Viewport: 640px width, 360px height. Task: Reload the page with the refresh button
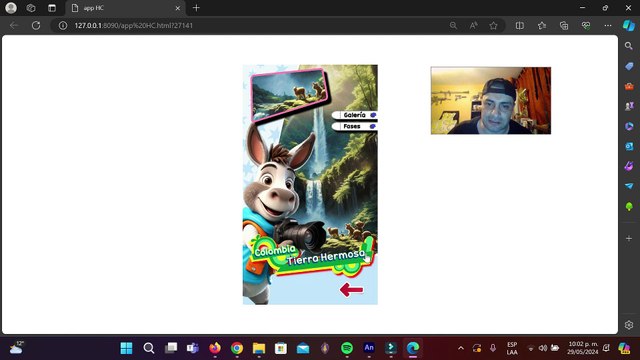tap(36, 25)
